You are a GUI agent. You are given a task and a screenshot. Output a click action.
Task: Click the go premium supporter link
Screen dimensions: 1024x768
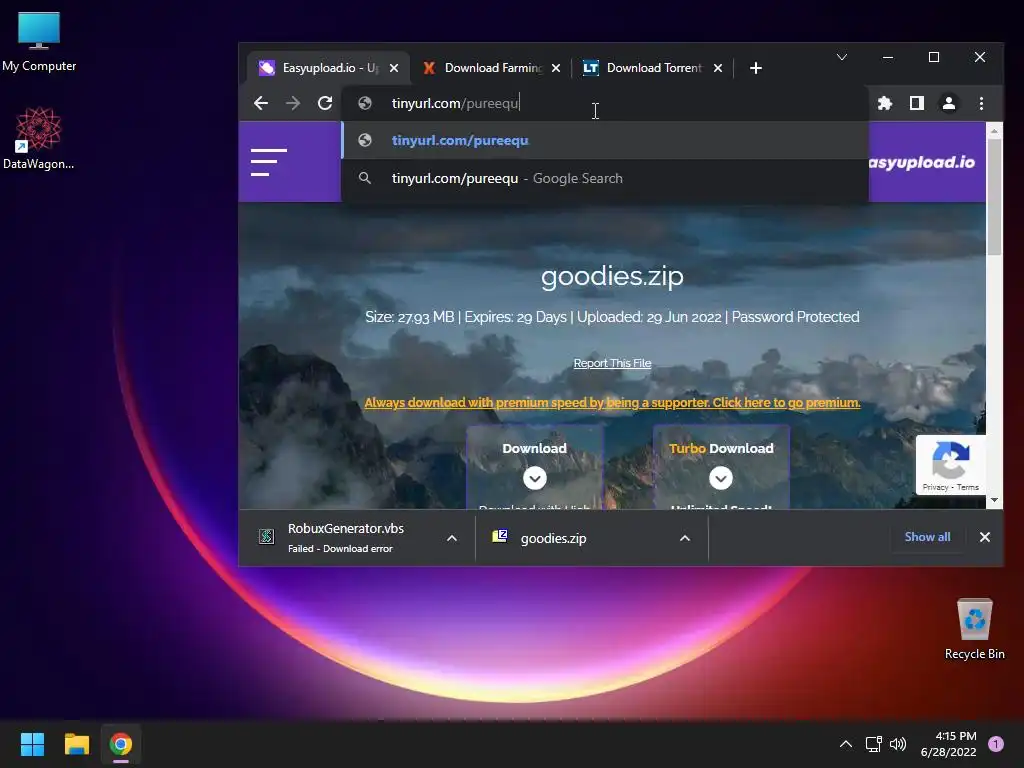point(612,402)
